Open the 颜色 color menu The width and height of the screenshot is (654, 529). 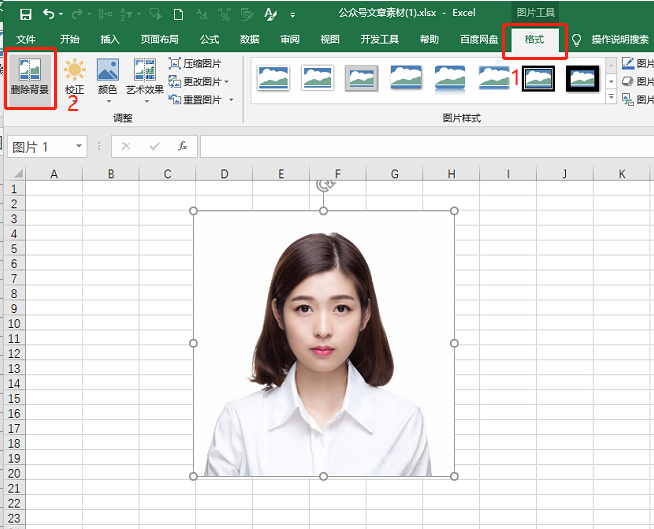(x=108, y=81)
